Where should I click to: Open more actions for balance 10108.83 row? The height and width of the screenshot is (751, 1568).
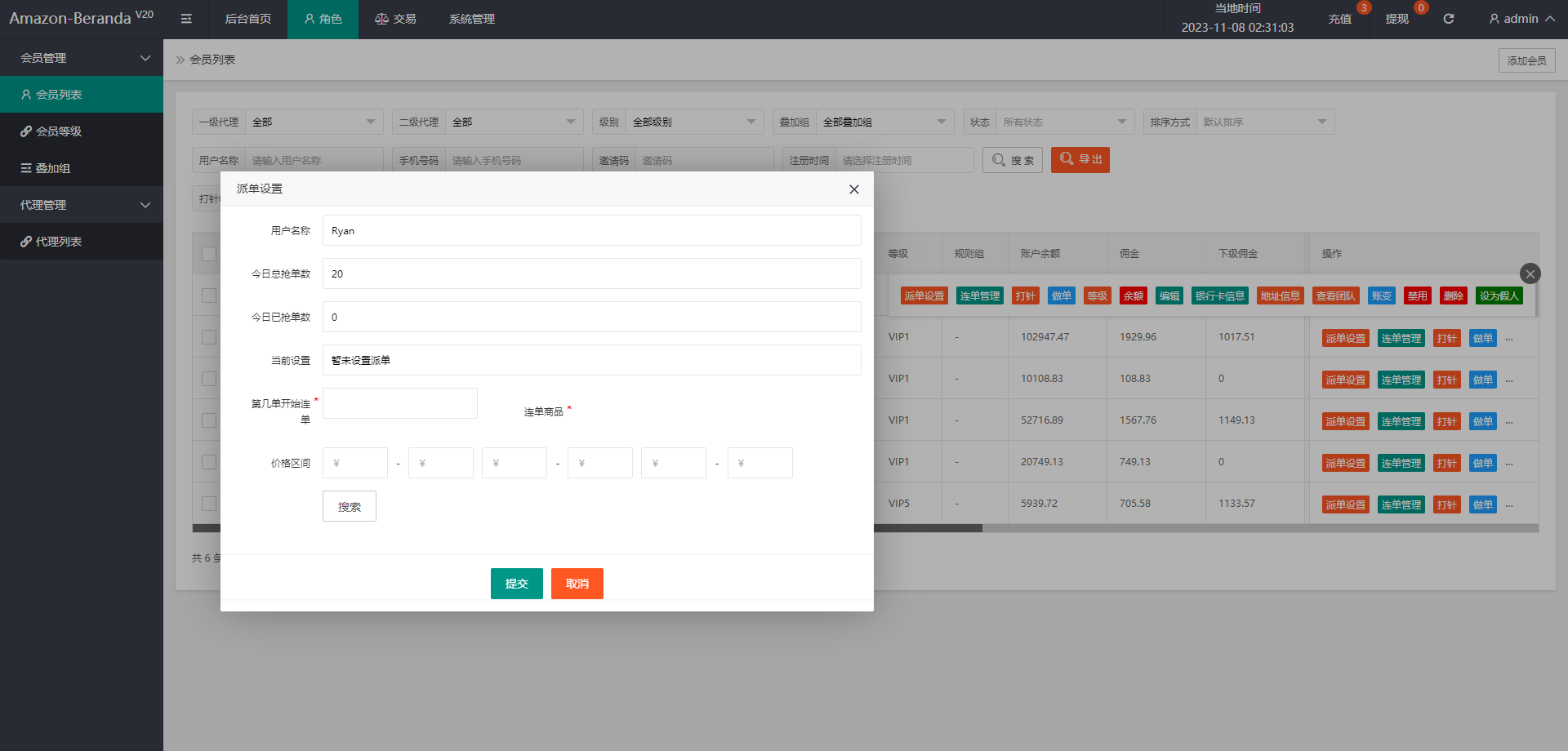click(x=1509, y=380)
